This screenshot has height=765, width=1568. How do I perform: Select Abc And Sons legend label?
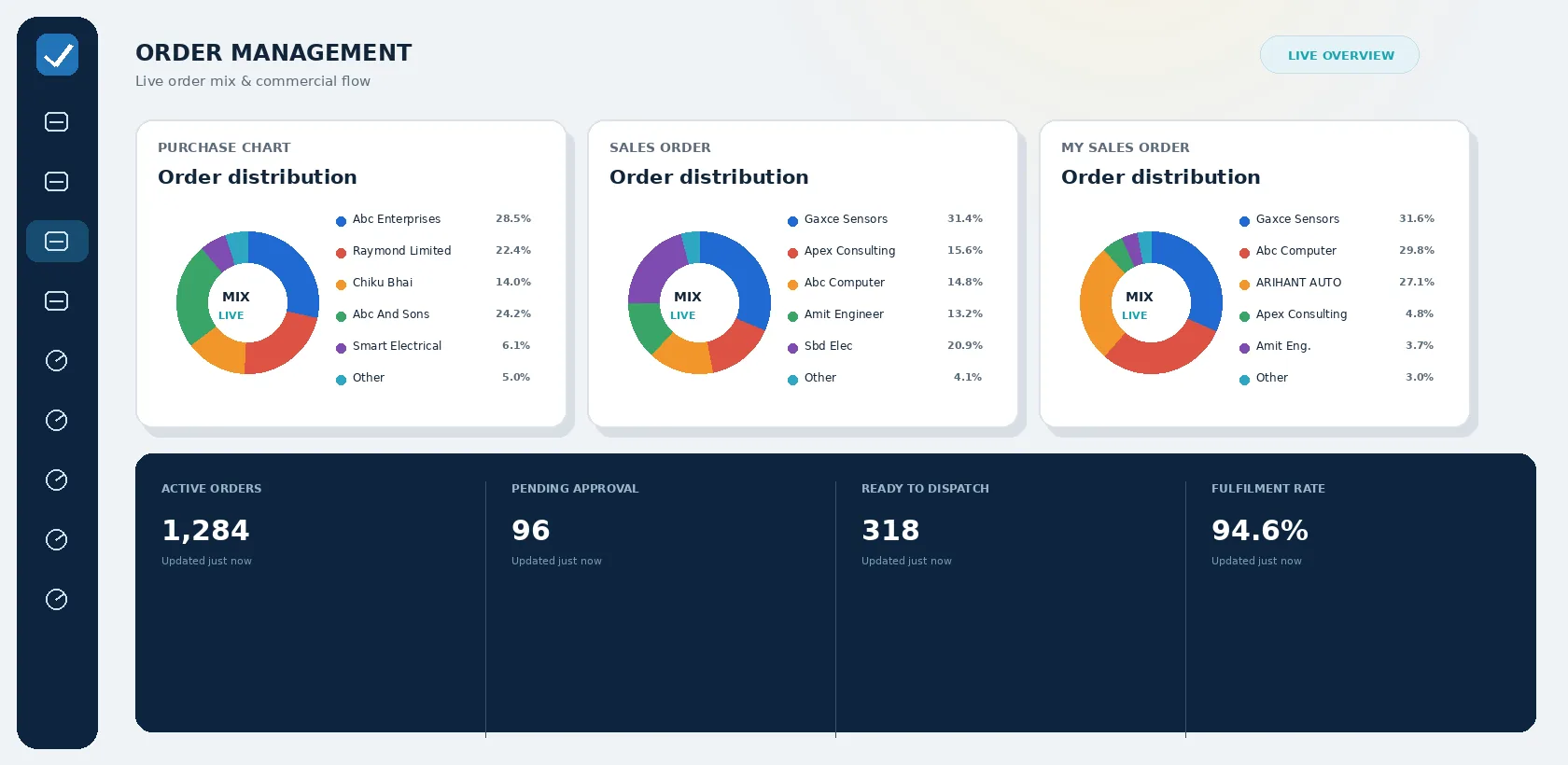coord(391,314)
